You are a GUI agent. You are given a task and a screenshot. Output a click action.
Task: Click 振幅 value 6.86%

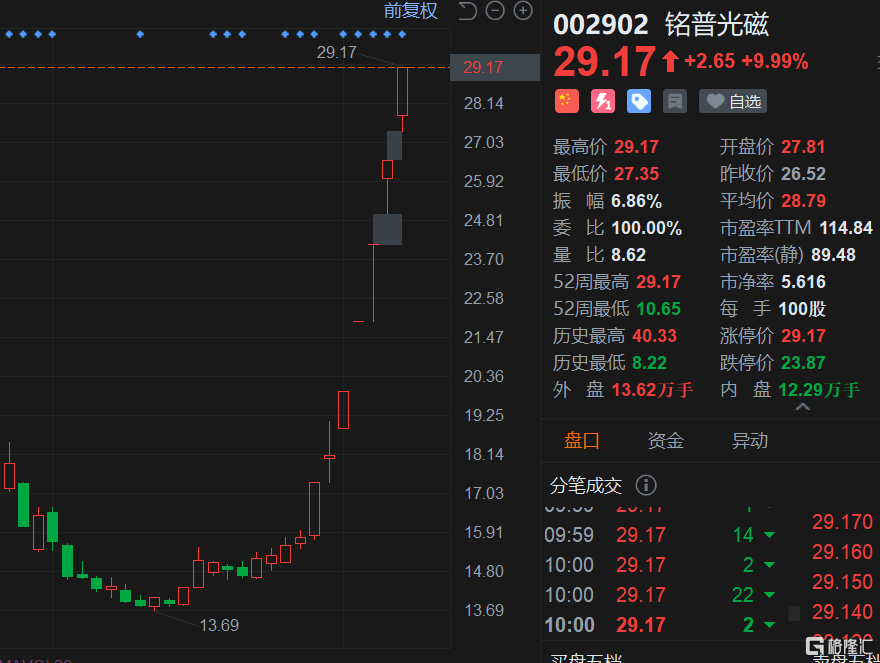click(636, 201)
